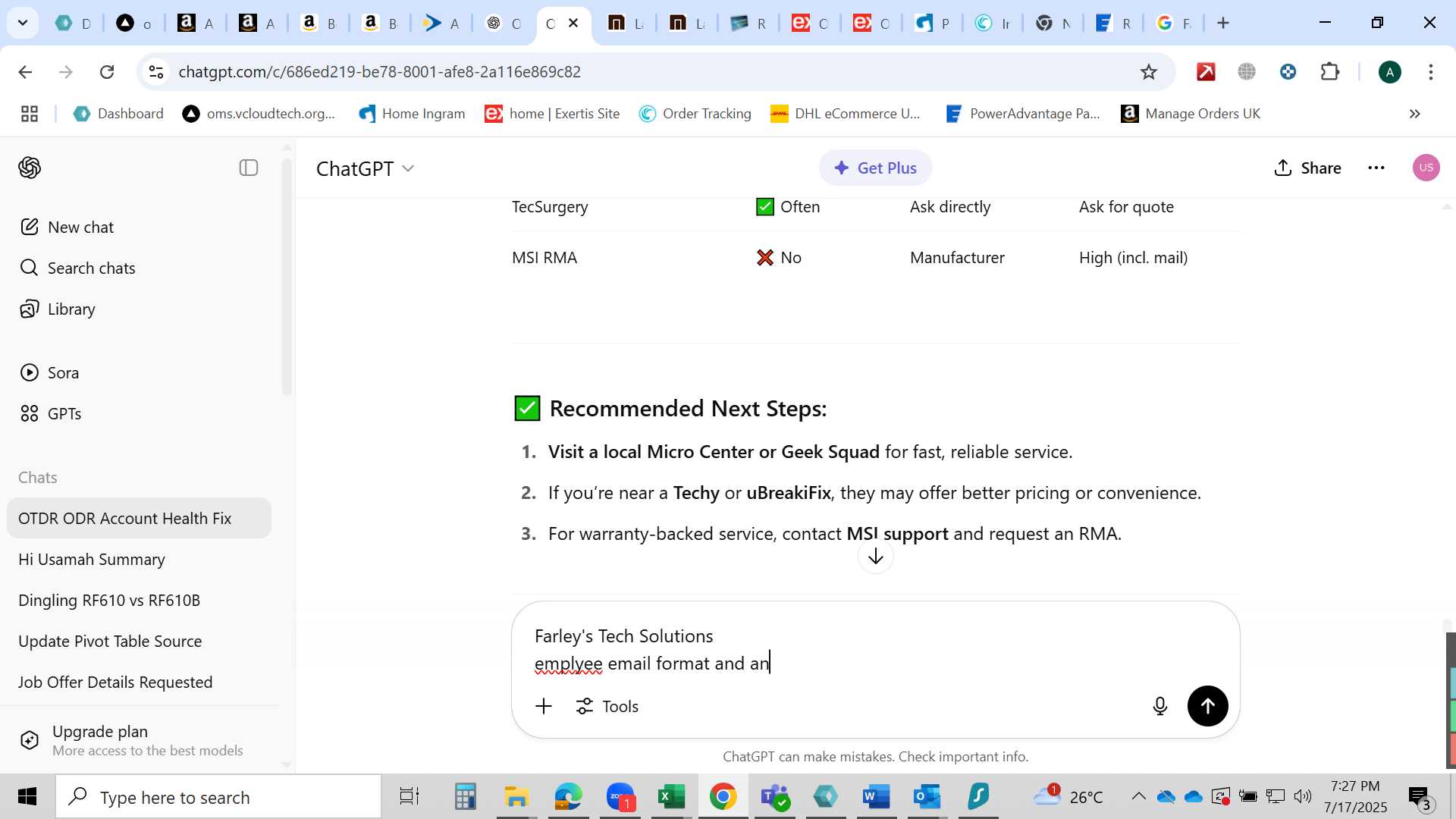The image size is (1456, 819).
Task: Click the address bar URL
Action: tap(379, 72)
